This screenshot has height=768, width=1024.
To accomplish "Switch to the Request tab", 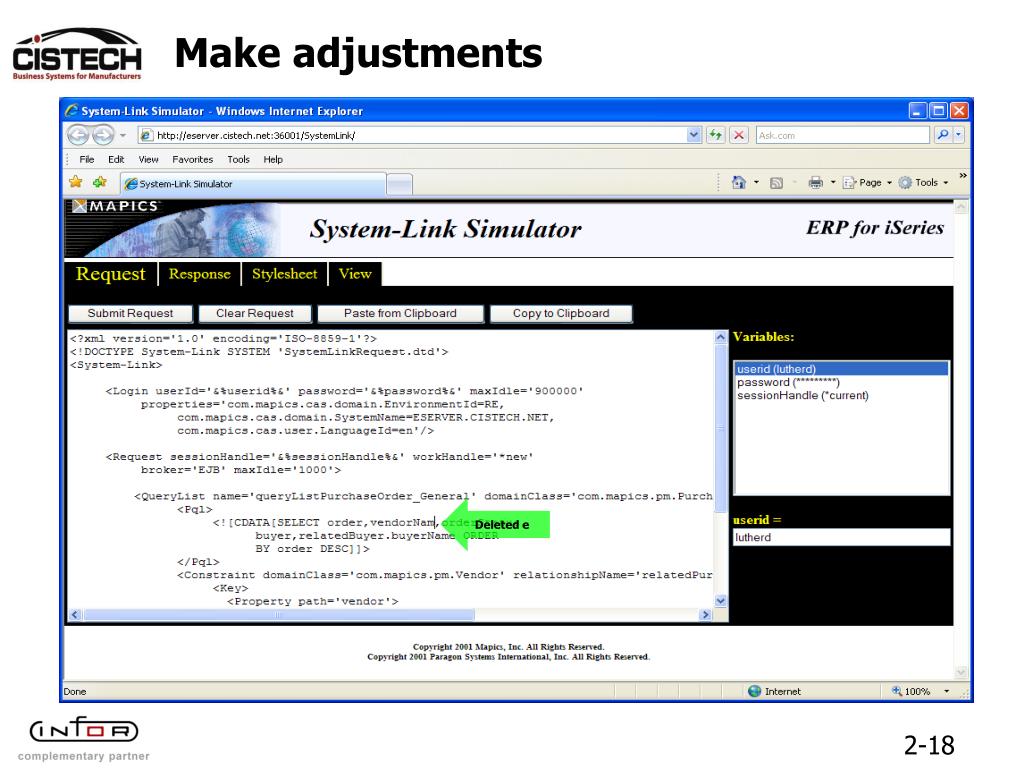I will point(110,274).
